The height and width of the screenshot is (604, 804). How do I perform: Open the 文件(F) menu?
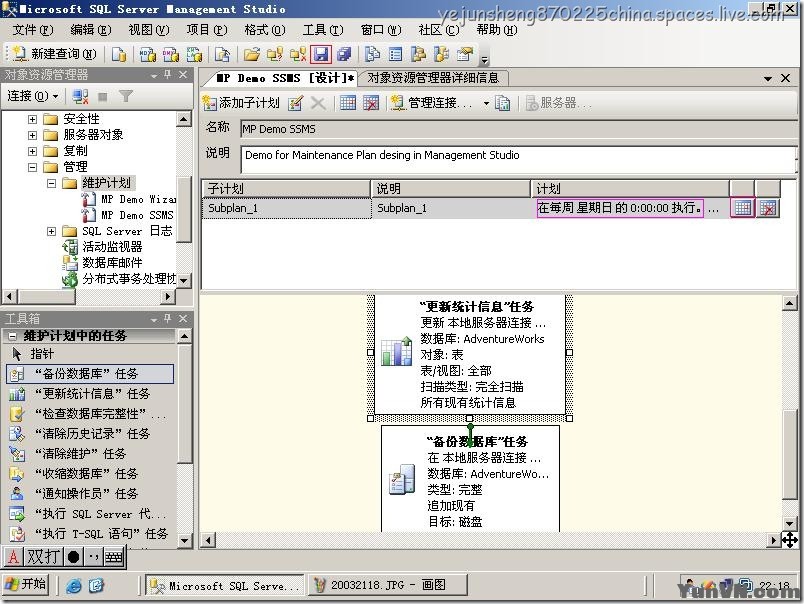[33, 30]
